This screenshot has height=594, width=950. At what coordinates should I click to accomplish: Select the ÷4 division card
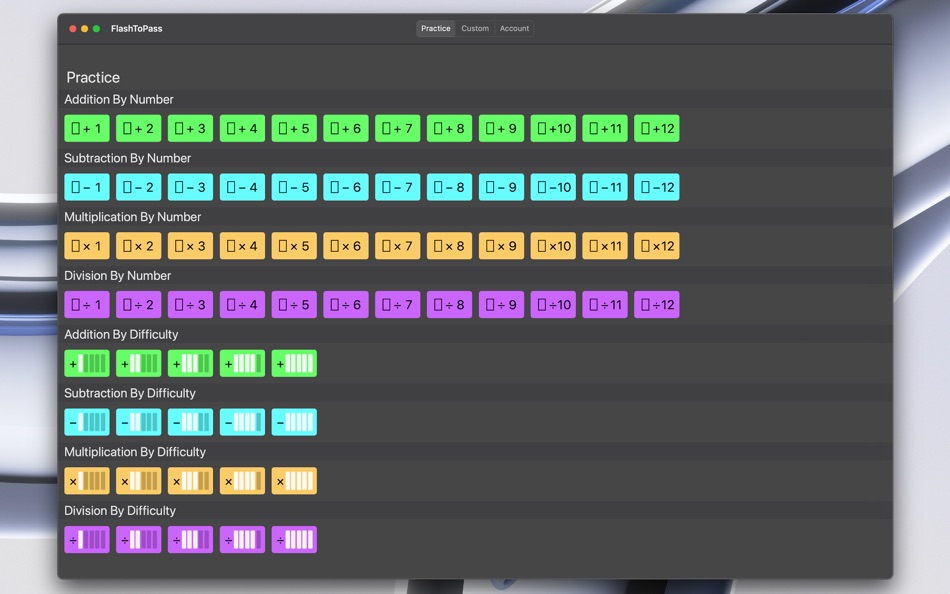[242, 305]
